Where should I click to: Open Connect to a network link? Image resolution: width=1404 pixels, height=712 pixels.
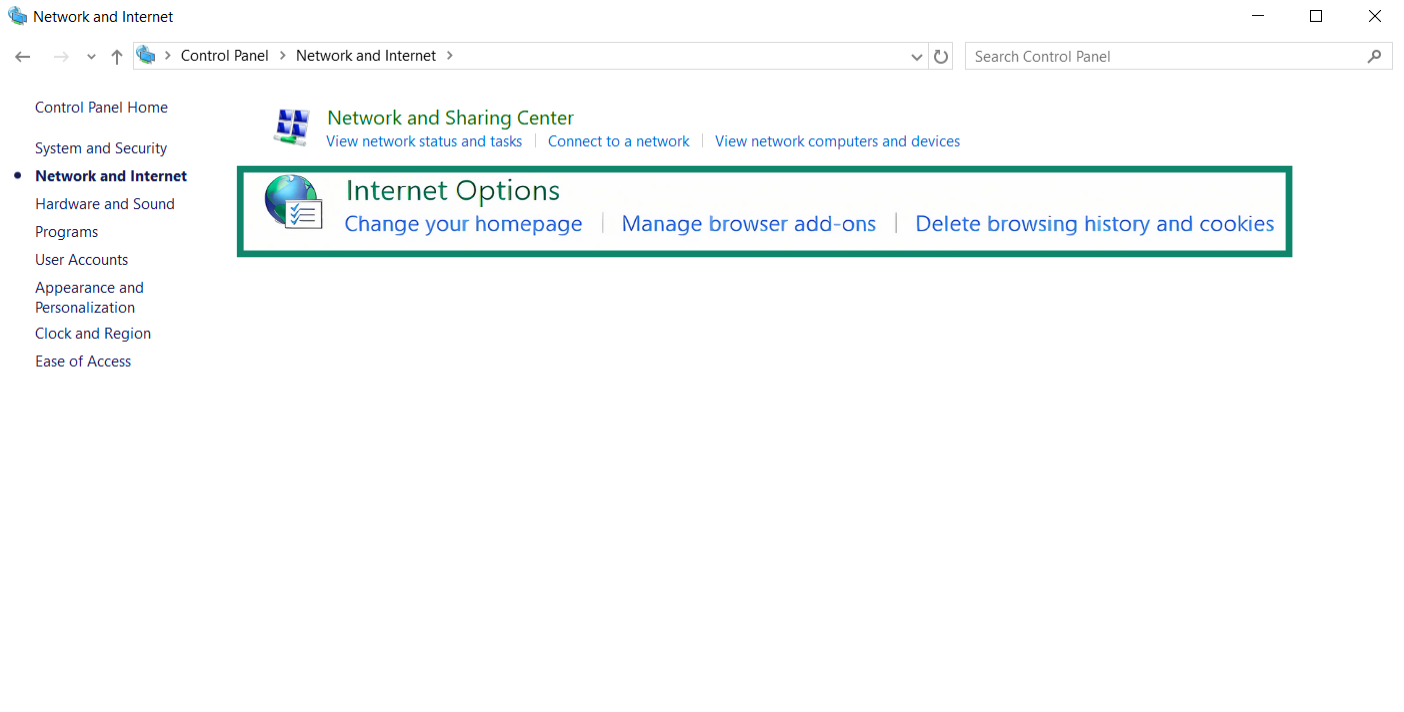click(619, 142)
